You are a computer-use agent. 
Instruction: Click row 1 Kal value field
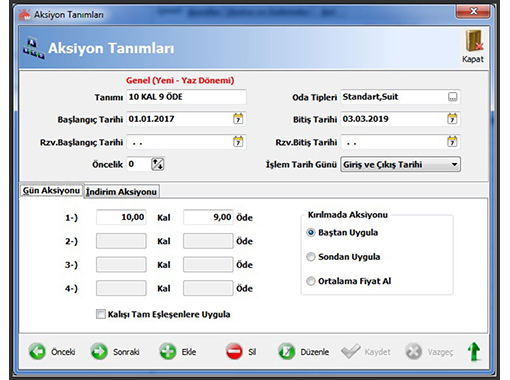121,217
